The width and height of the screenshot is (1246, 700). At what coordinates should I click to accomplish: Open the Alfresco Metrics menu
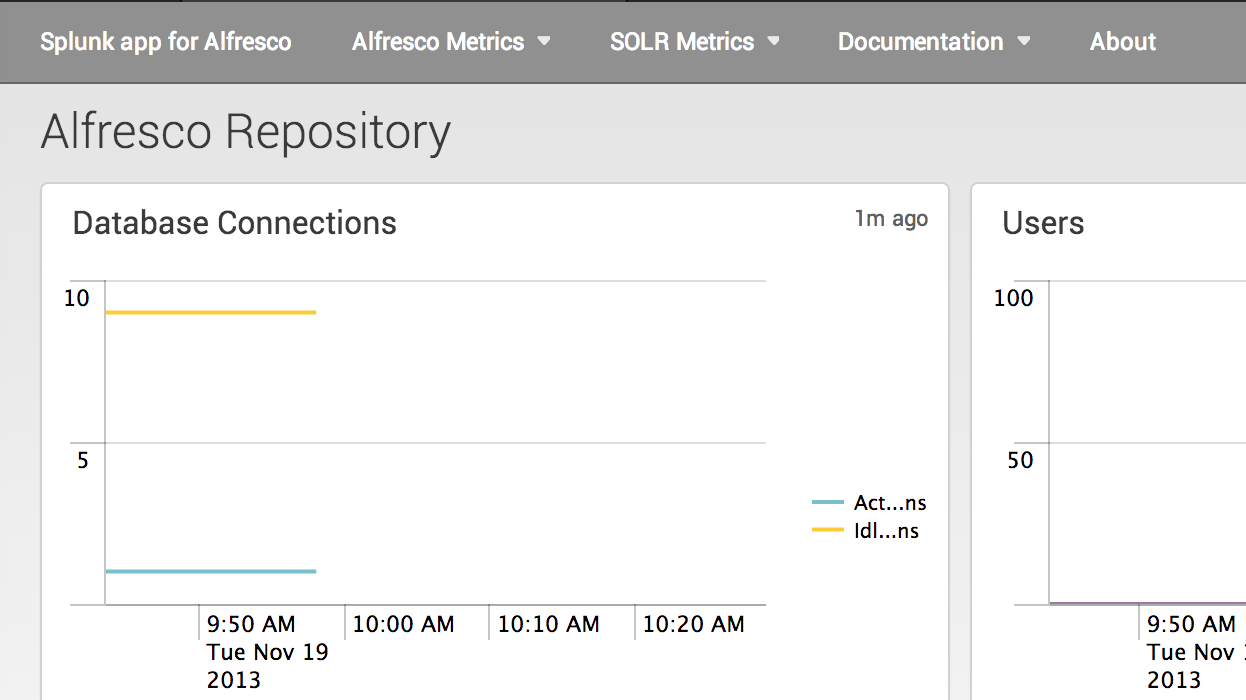coord(451,42)
